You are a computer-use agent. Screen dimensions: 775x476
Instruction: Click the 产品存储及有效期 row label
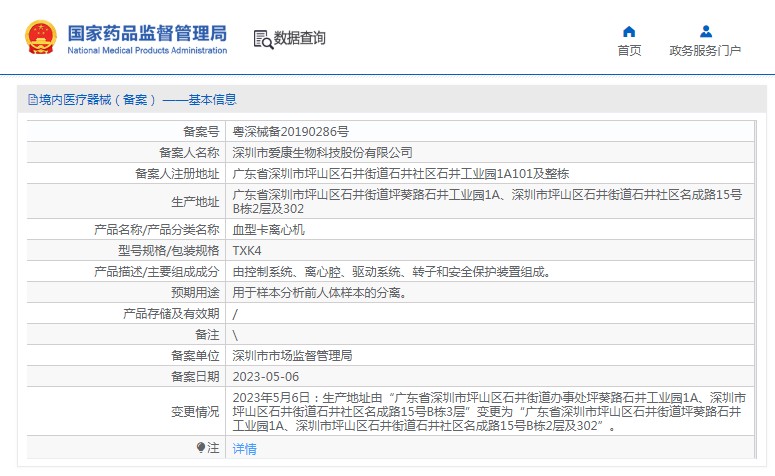[171, 314]
